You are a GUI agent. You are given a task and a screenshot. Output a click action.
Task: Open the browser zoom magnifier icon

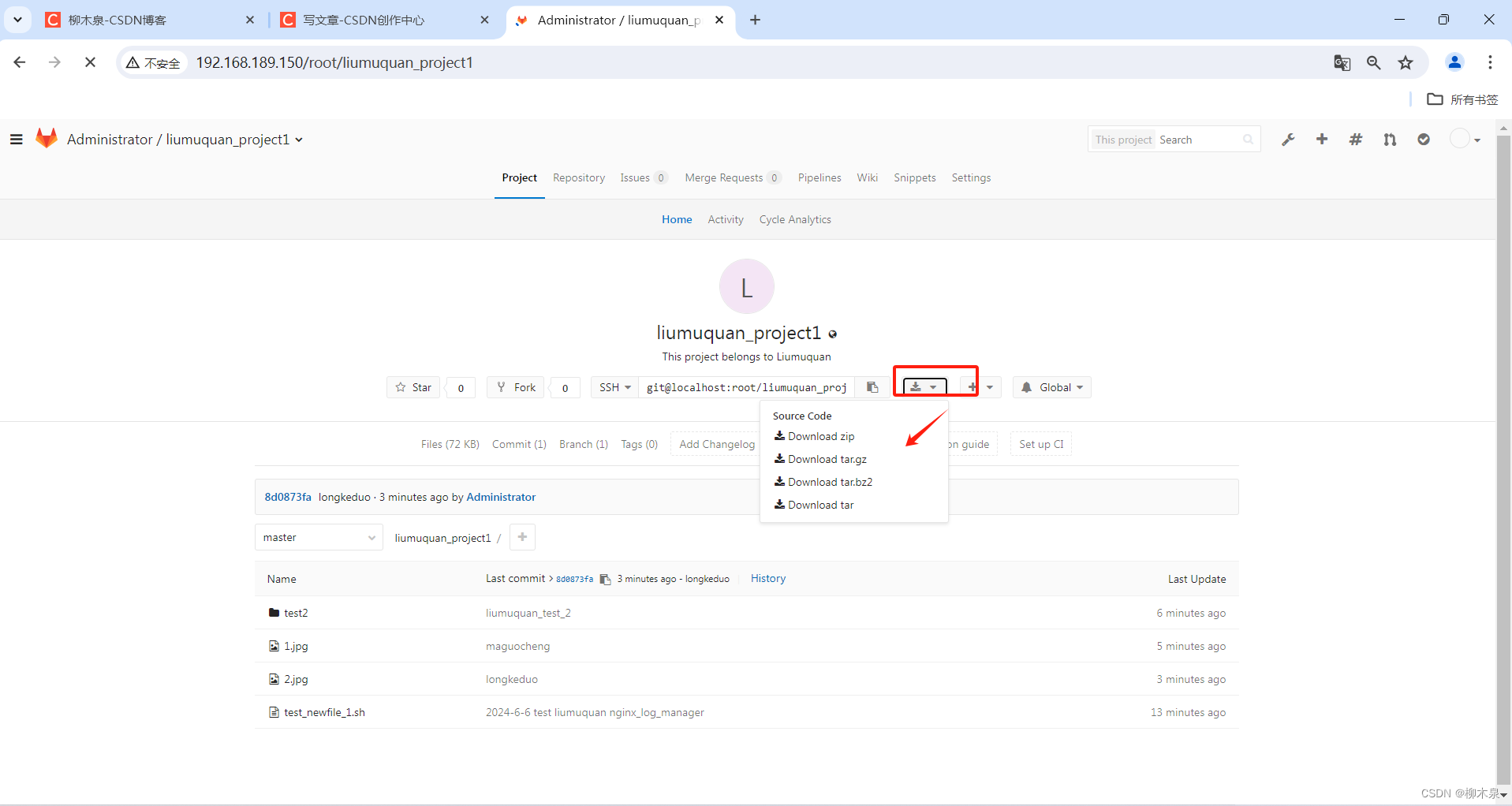pyautogui.click(x=1373, y=62)
